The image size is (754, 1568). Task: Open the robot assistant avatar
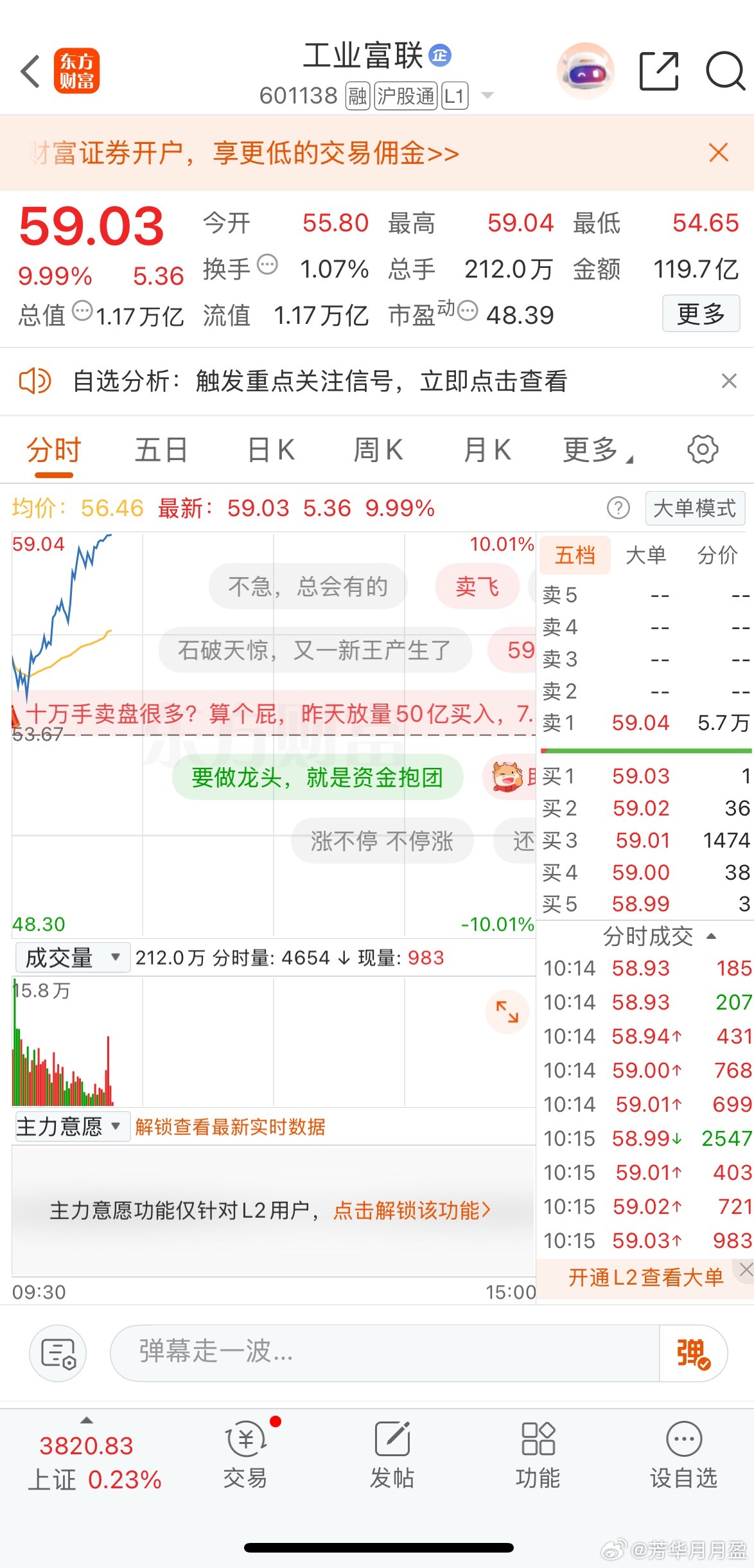[585, 71]
